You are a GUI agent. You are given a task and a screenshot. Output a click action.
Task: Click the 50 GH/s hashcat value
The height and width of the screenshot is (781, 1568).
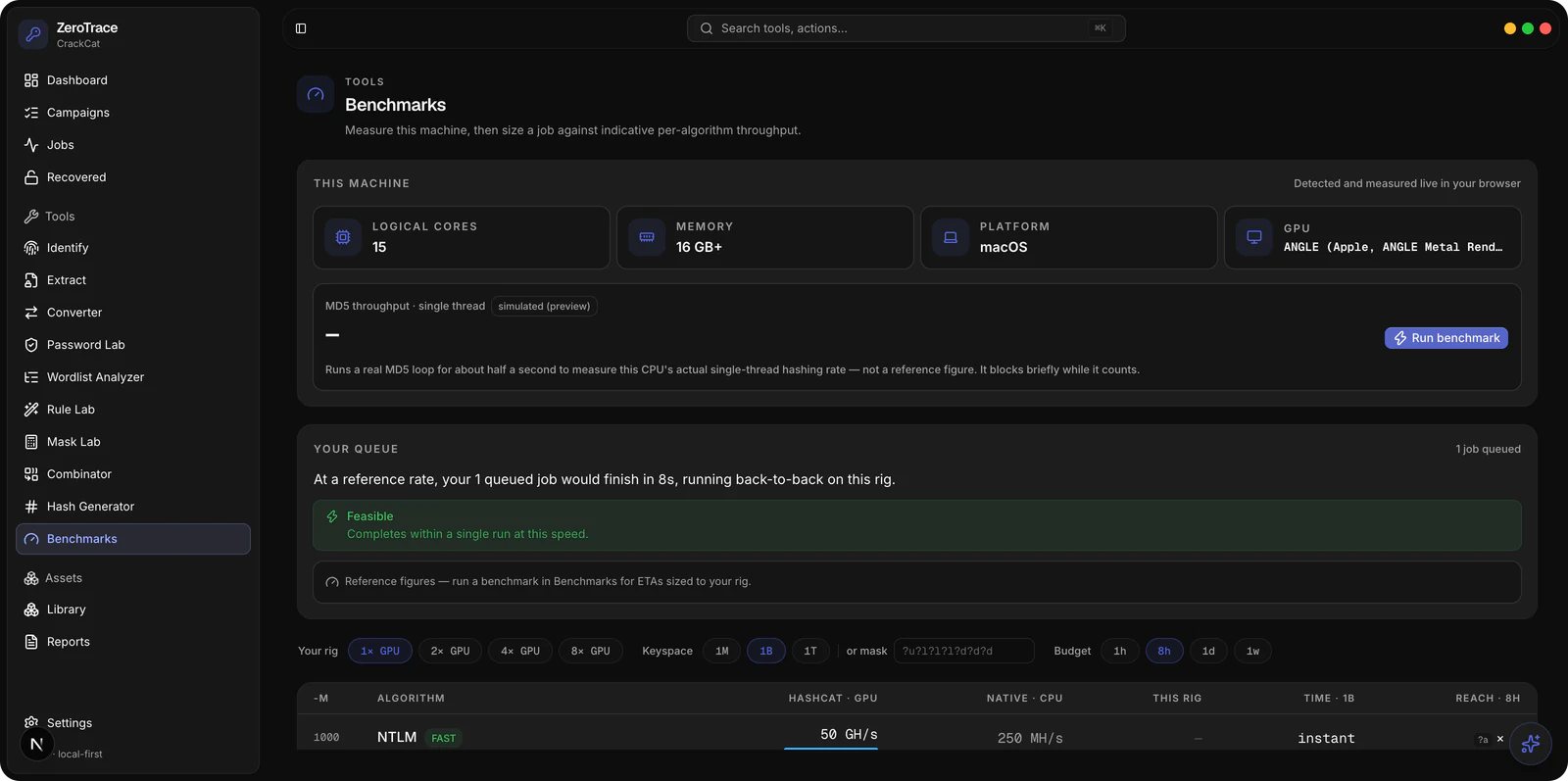(x=849, y=735)
